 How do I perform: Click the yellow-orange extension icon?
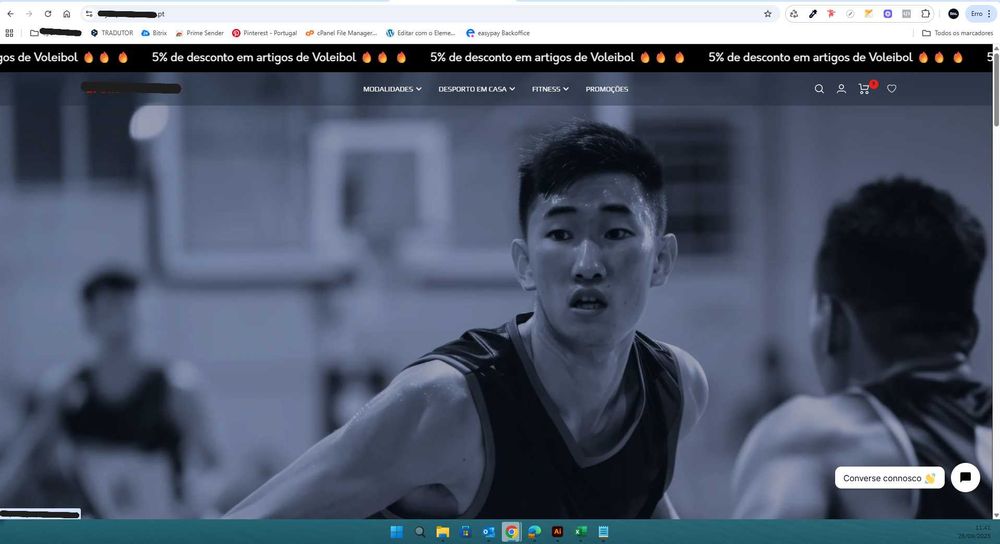869,13
